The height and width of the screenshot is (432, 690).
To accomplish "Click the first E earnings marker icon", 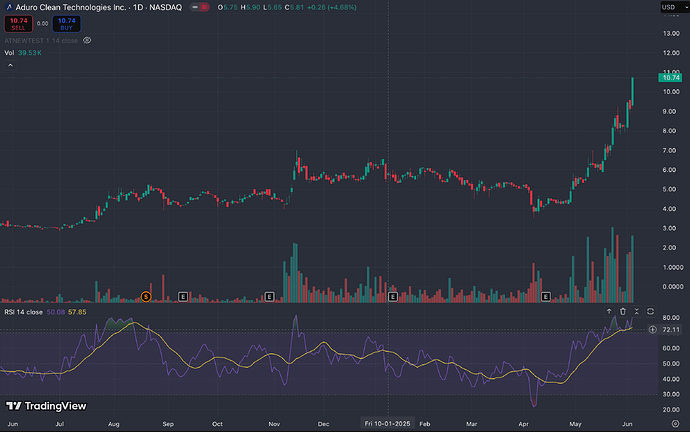I will 183,297.
